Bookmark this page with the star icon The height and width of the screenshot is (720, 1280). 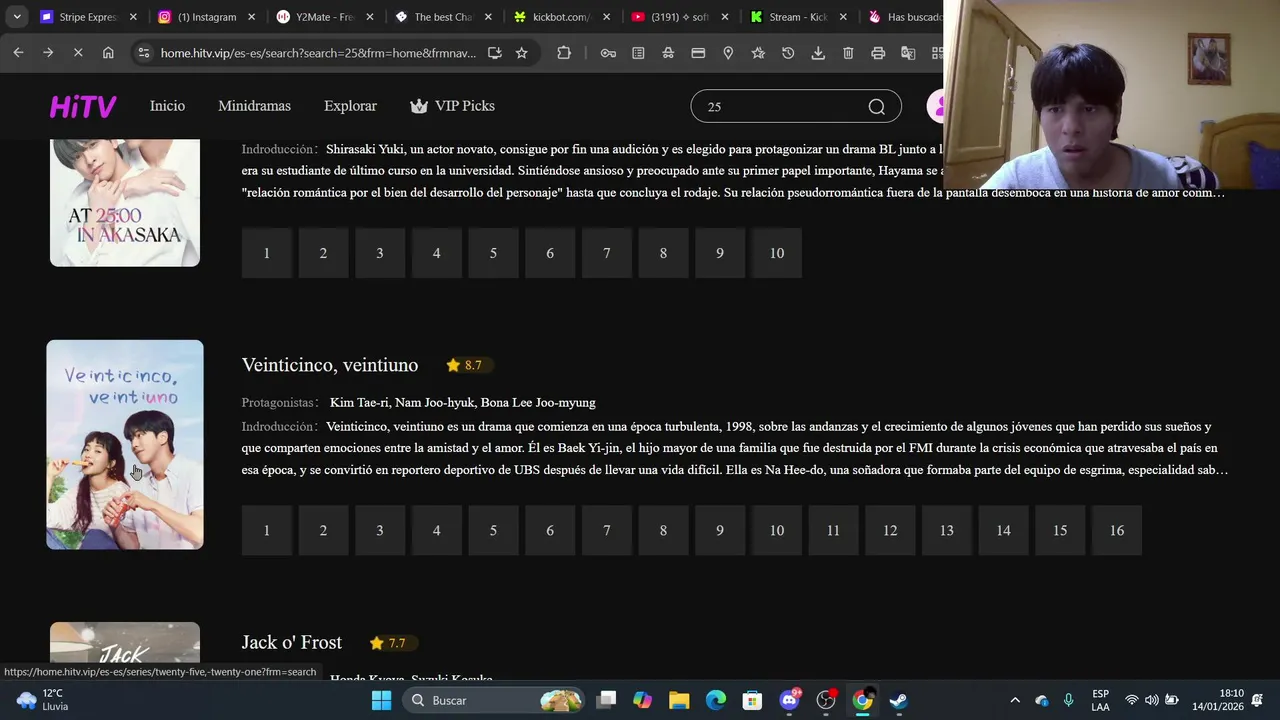pyautogui.click(x=521, y=53)
